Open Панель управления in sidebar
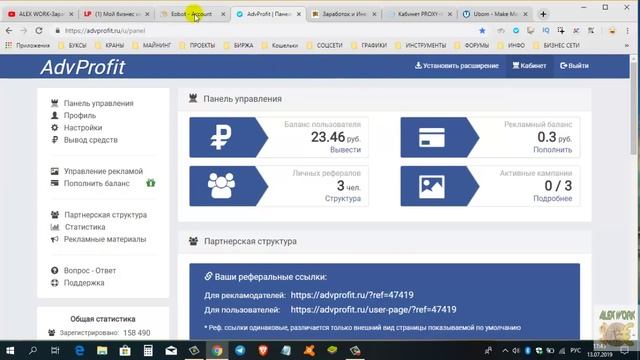This screenshot has width=640, height=360. 92,103
